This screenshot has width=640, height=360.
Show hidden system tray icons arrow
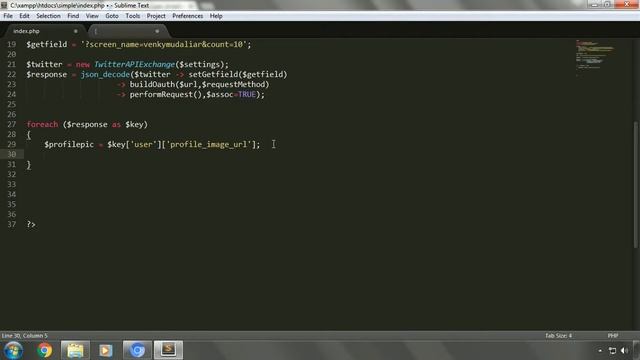point(600,351)
